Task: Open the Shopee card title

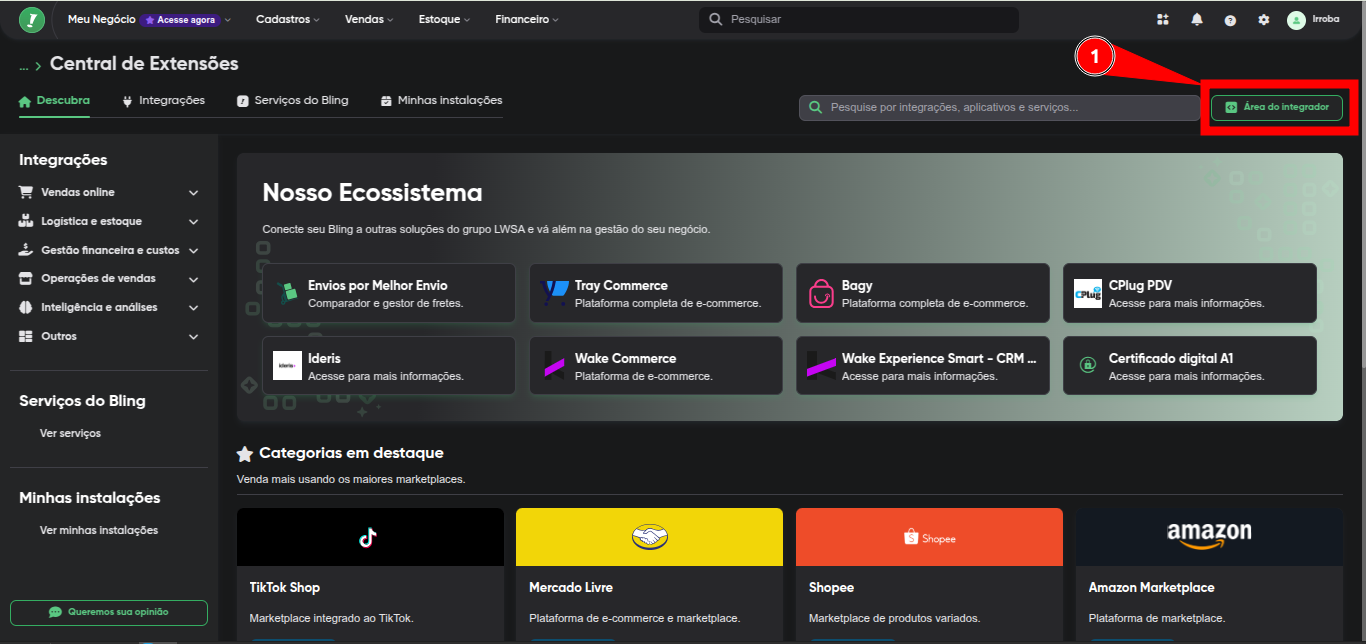Action: 832,587
